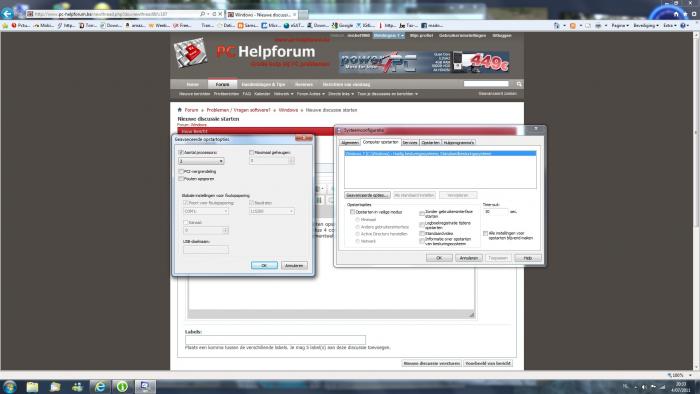Expand the Netwerk dropdown in forum navigation
700x394 pixels.
[283, 94]
